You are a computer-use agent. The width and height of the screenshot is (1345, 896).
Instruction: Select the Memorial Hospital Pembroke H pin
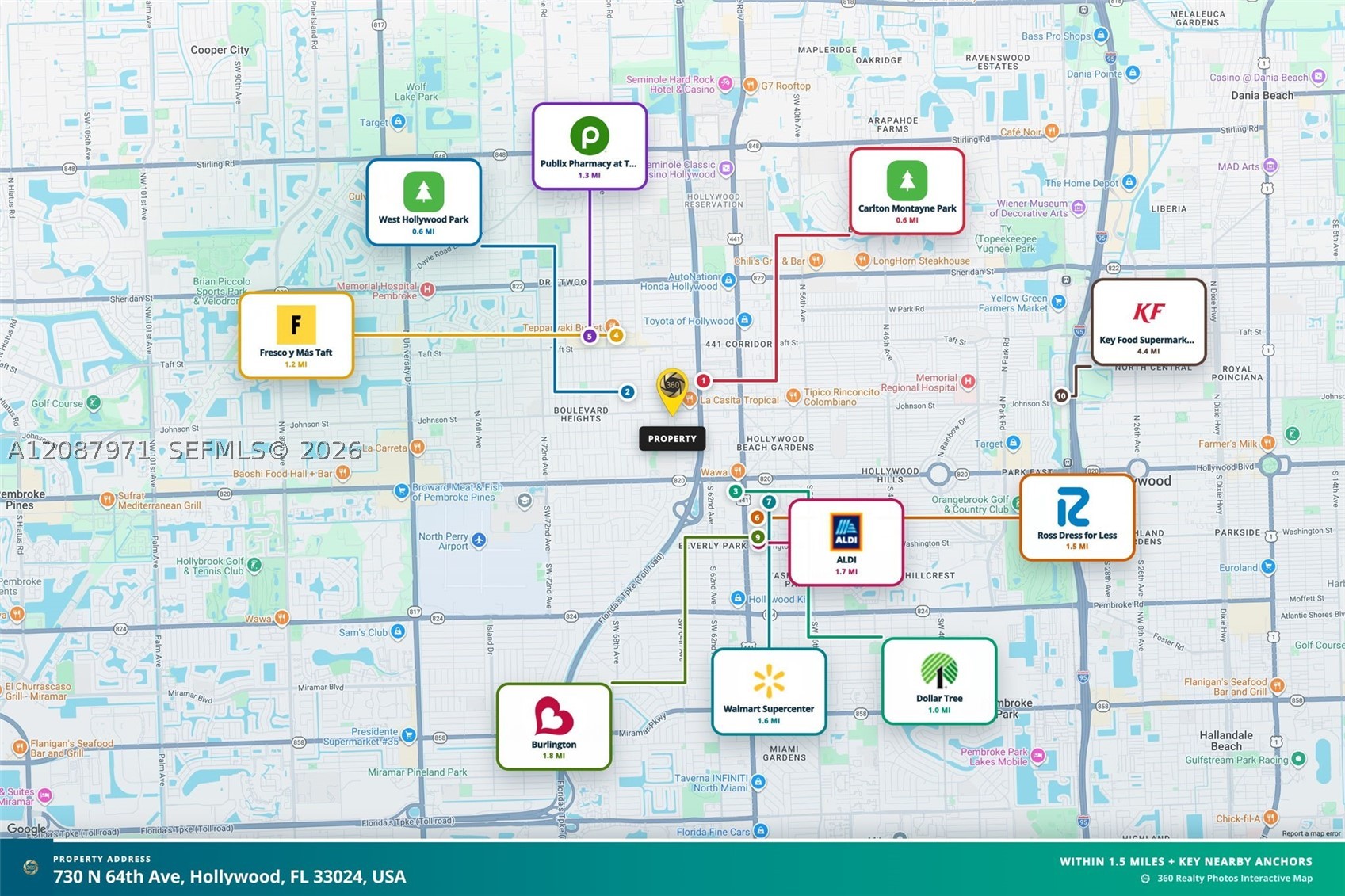pos(427,289)
